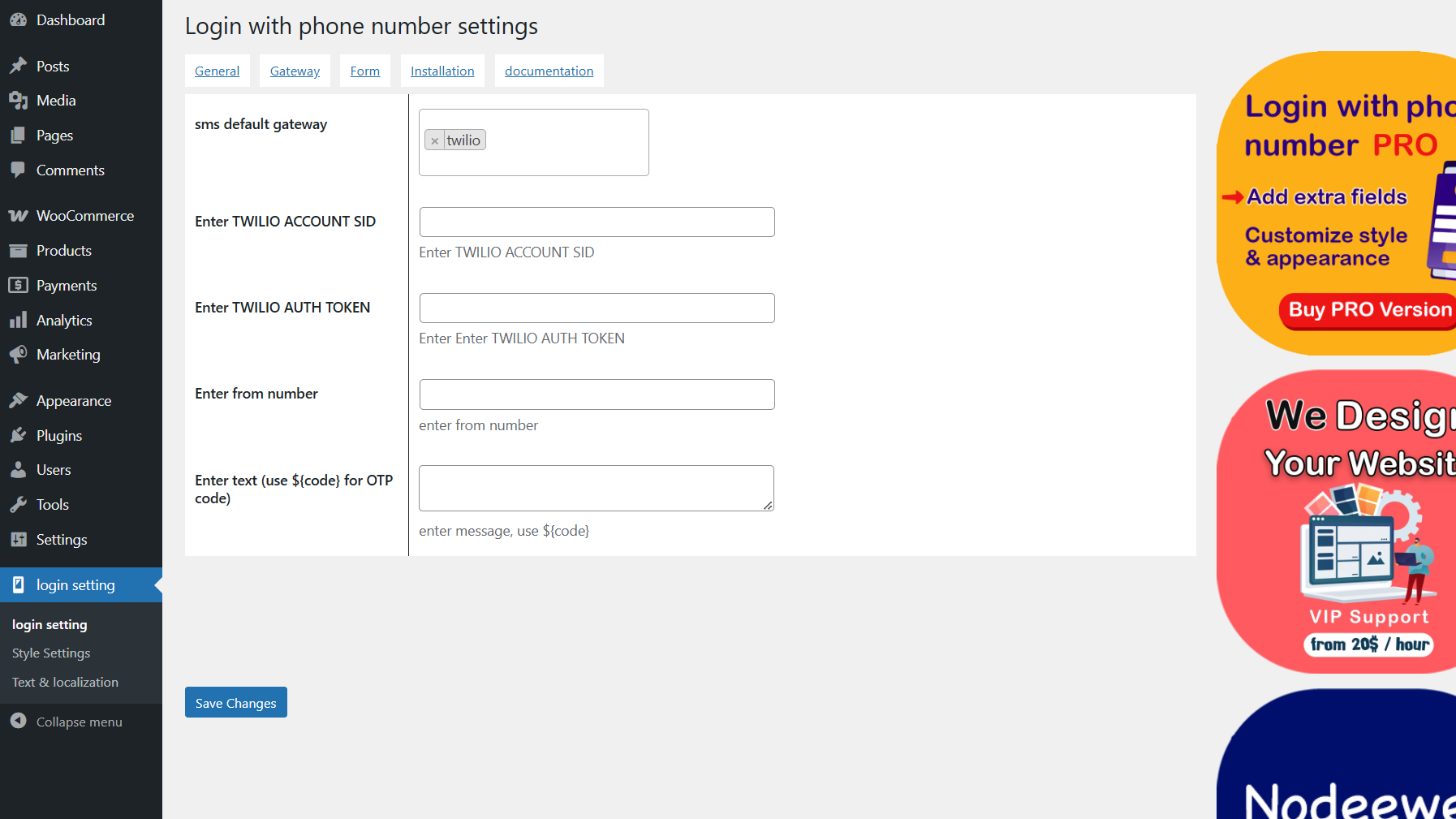Click the Media icon in sidebar

click(x=18, y=101)
